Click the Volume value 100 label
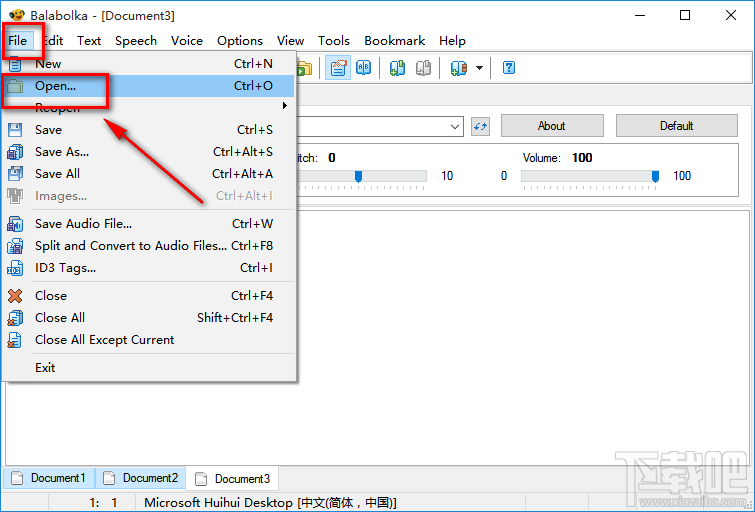 (x=582, y=158)
